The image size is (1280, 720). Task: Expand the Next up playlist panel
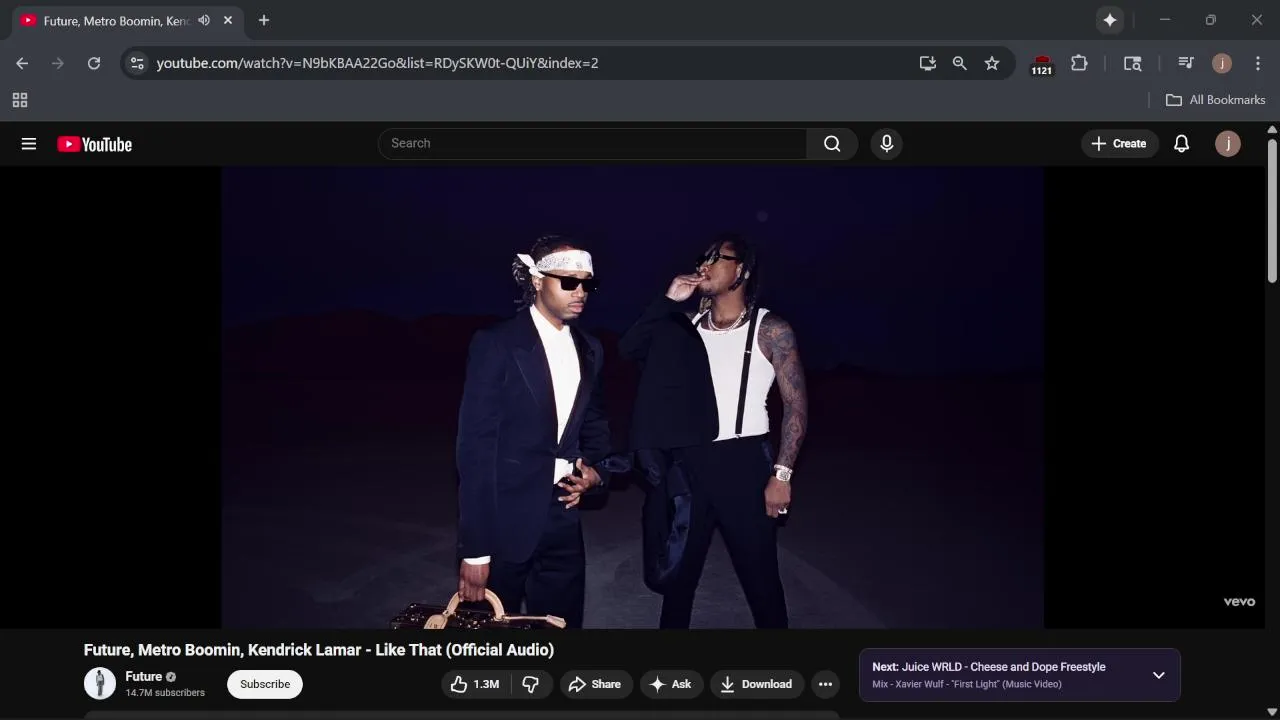[x=1158, y=675]
